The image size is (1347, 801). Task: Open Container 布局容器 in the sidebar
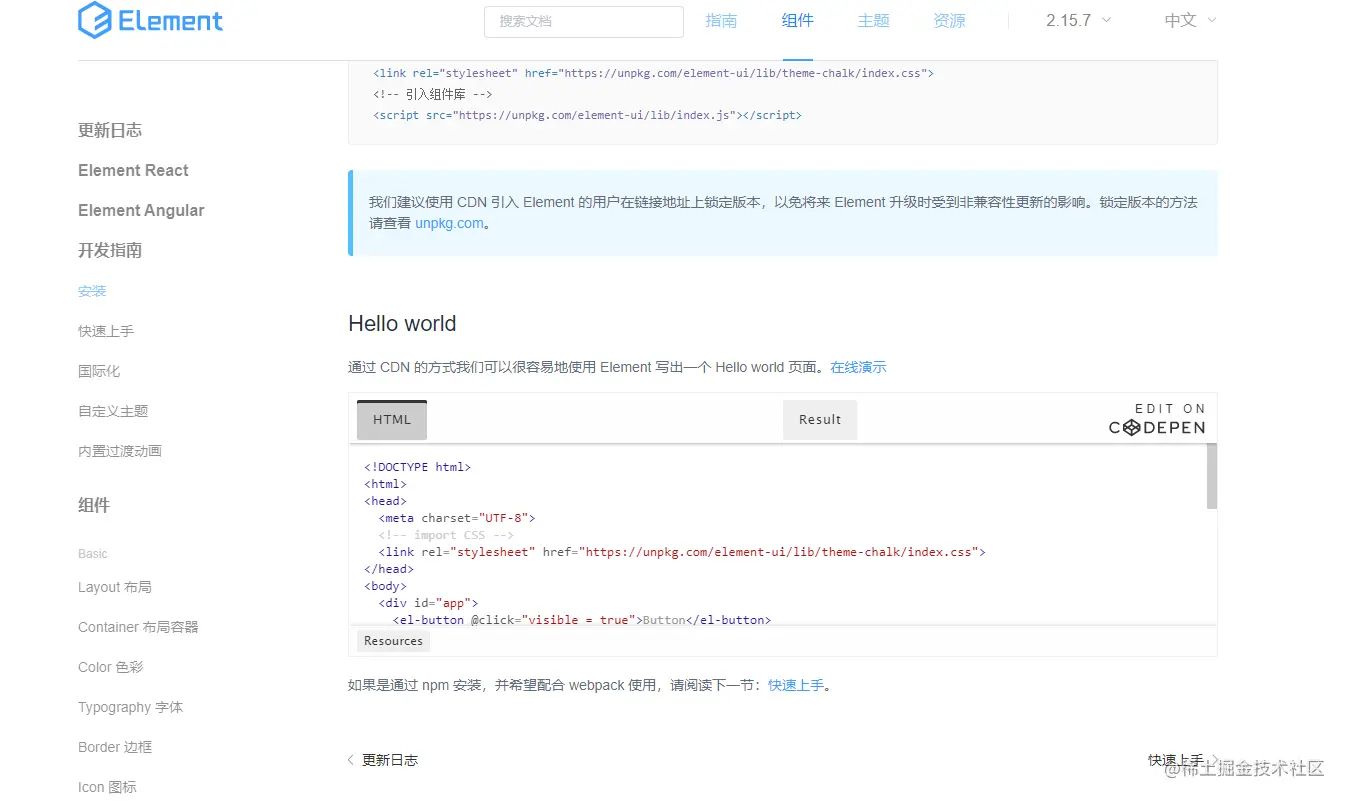click(138, 627)
